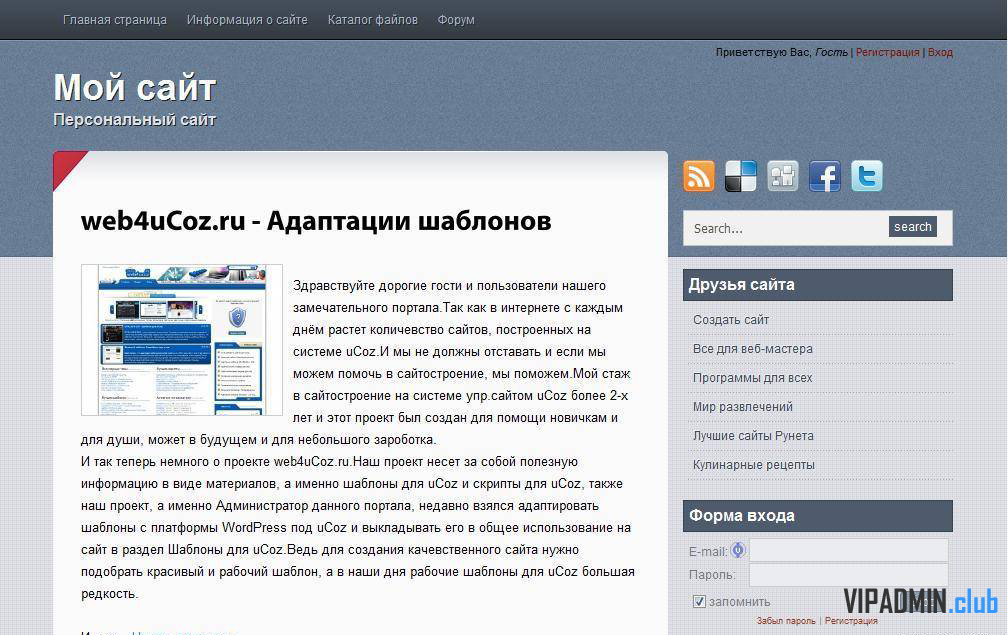Open the Все для веб-мастера link
1008x635 pixels.
pyautogui.click(x=753, y=348)
